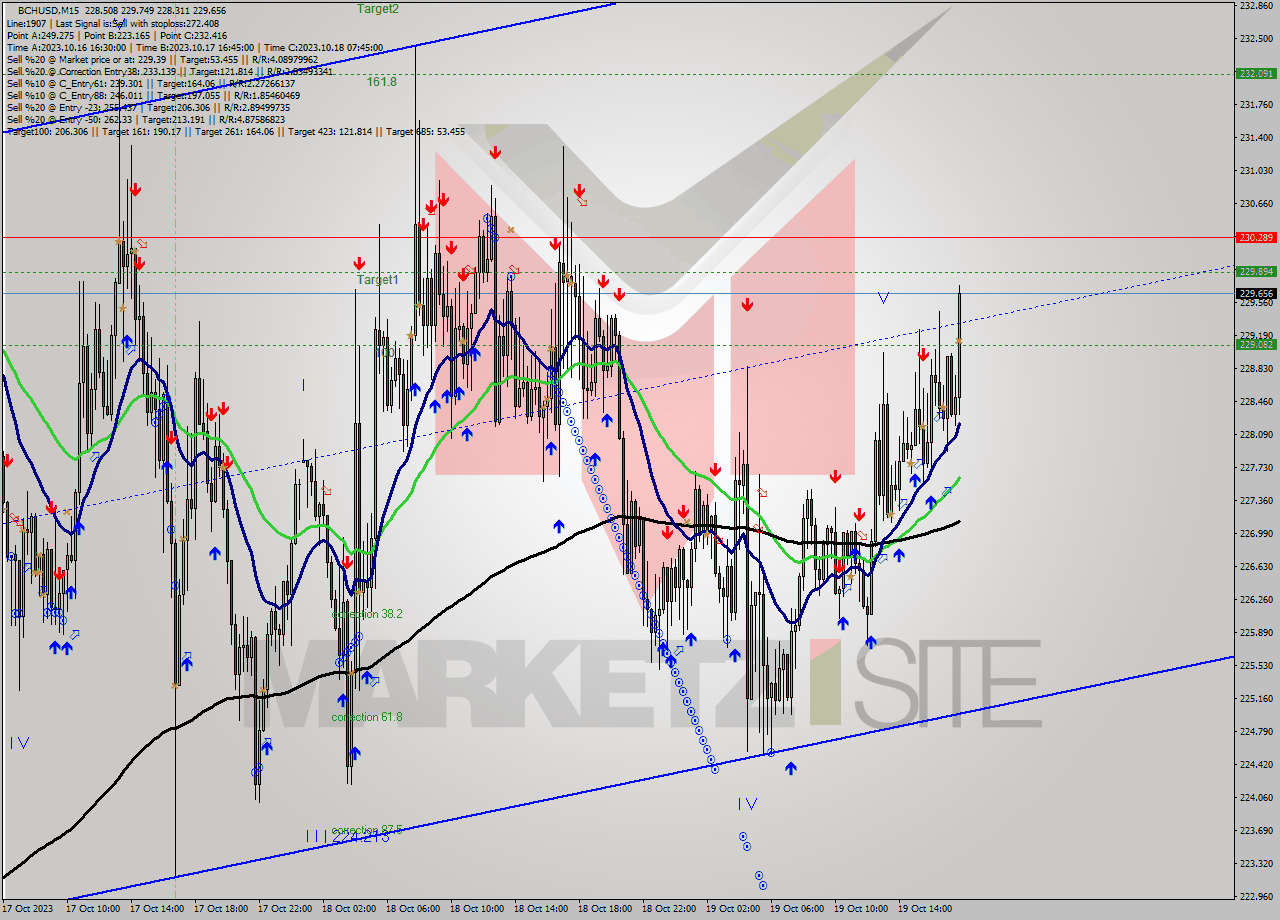1280x920 pixels.
Task: Click the '18 Oct 14:00' time label
Action: [x=541, y=909]
